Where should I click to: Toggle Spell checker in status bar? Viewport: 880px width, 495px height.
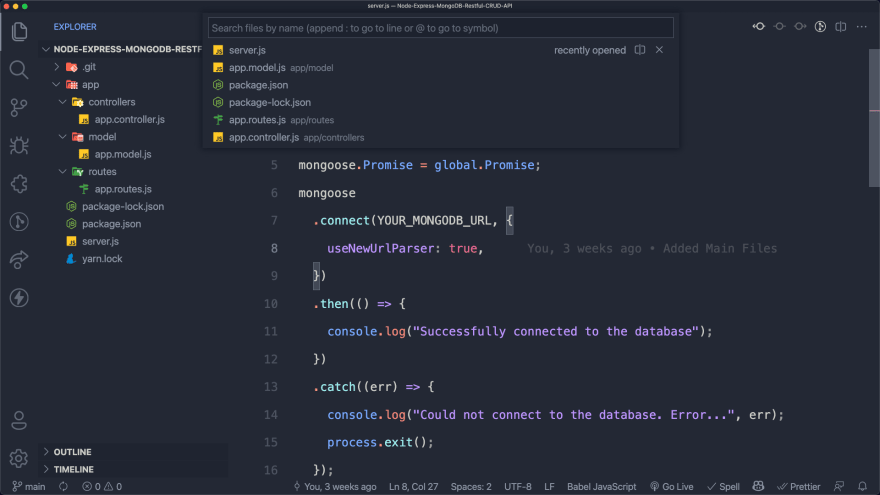click(724, 487)
